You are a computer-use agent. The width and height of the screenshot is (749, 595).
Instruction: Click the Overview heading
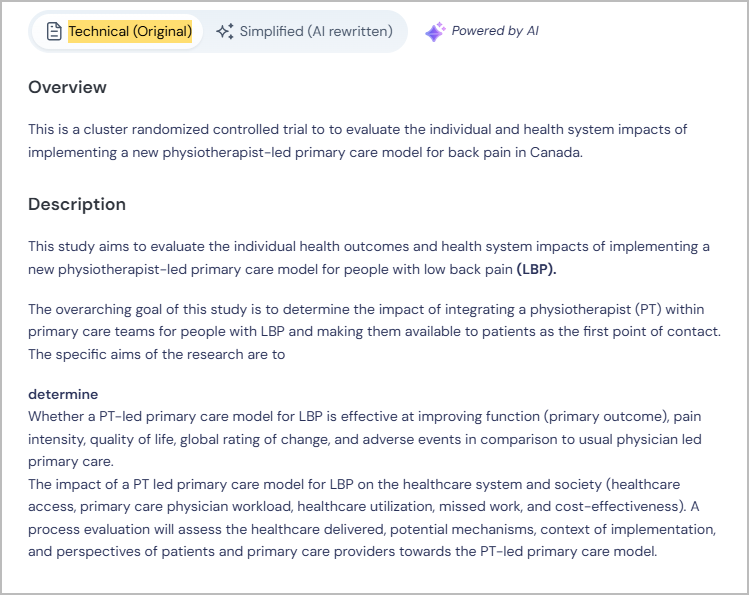click(x=67, y=87)
